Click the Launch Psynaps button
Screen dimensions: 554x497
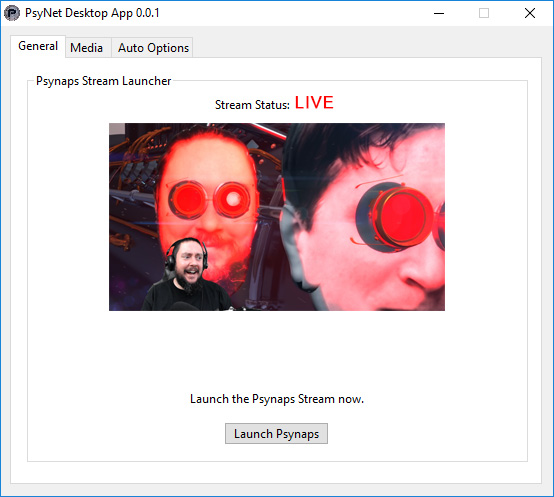pos(276,433)
